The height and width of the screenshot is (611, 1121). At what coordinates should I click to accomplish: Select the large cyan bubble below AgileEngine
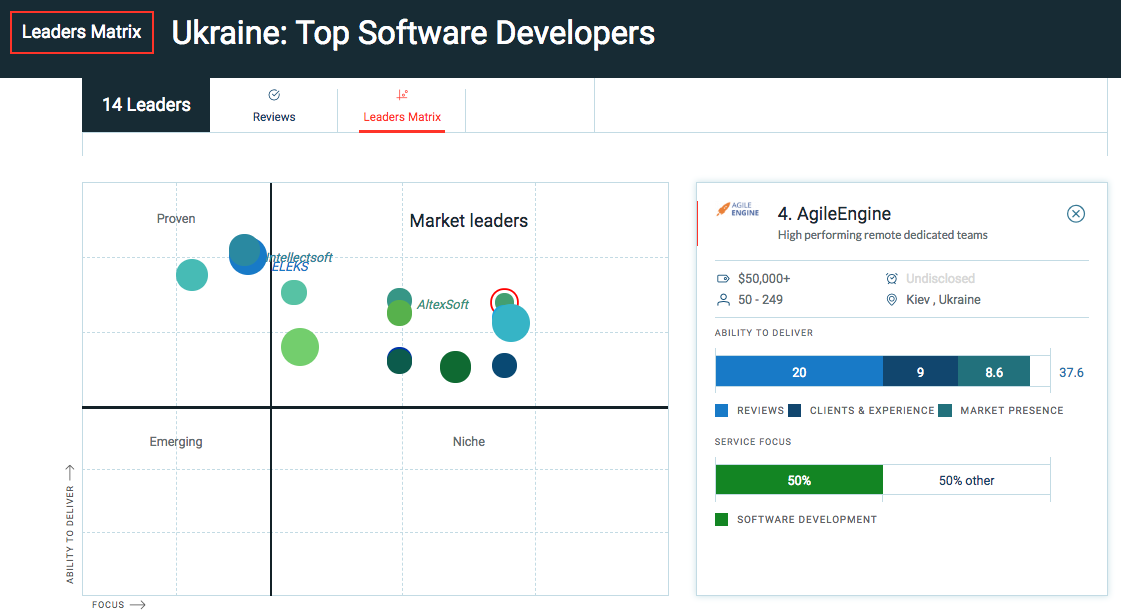coord(510,323)
